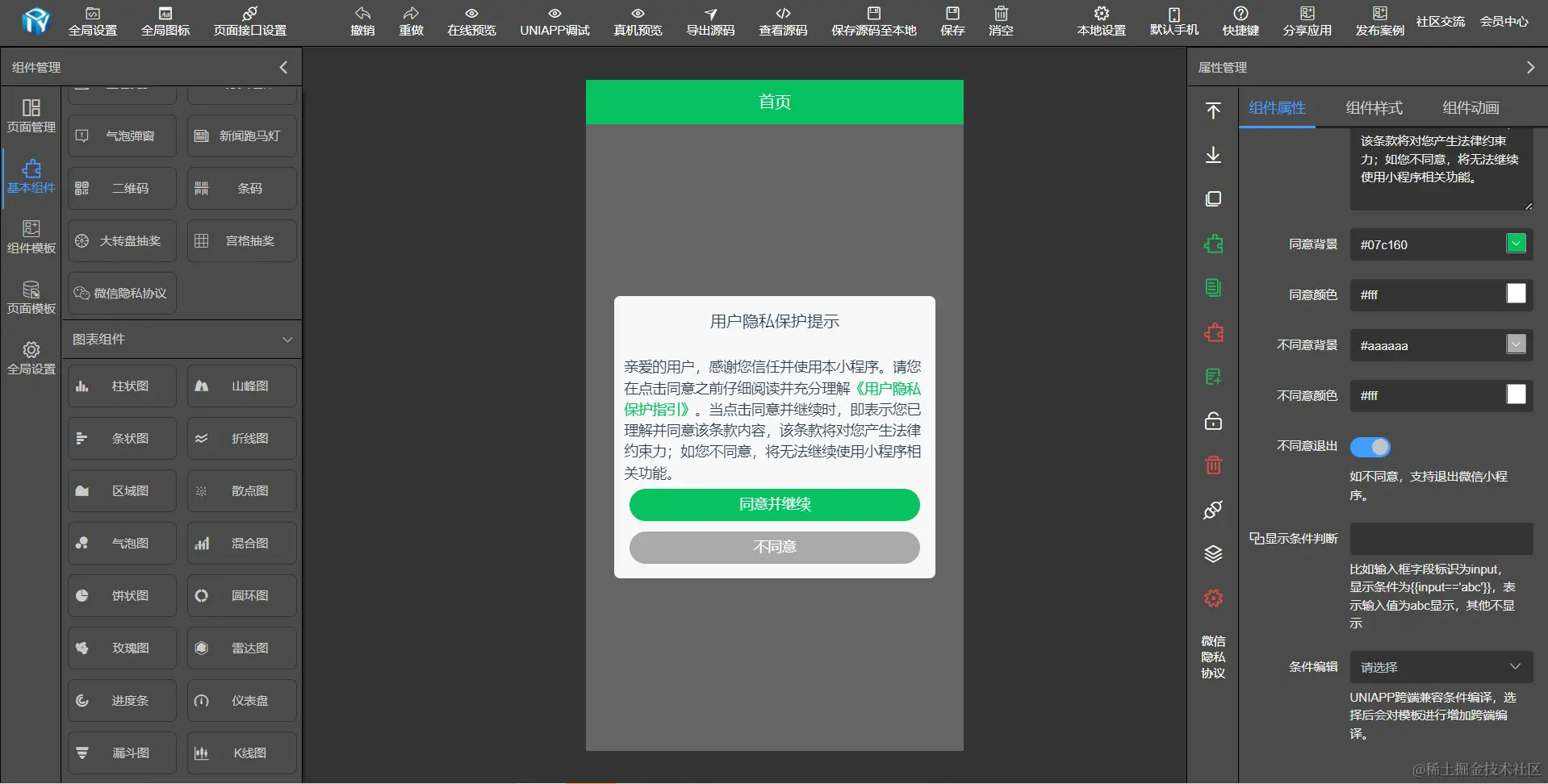This screenshot has width=1548, height=784.
Task: Open the 不同意背景 gray color swatch
Action: click(1517, 344)
